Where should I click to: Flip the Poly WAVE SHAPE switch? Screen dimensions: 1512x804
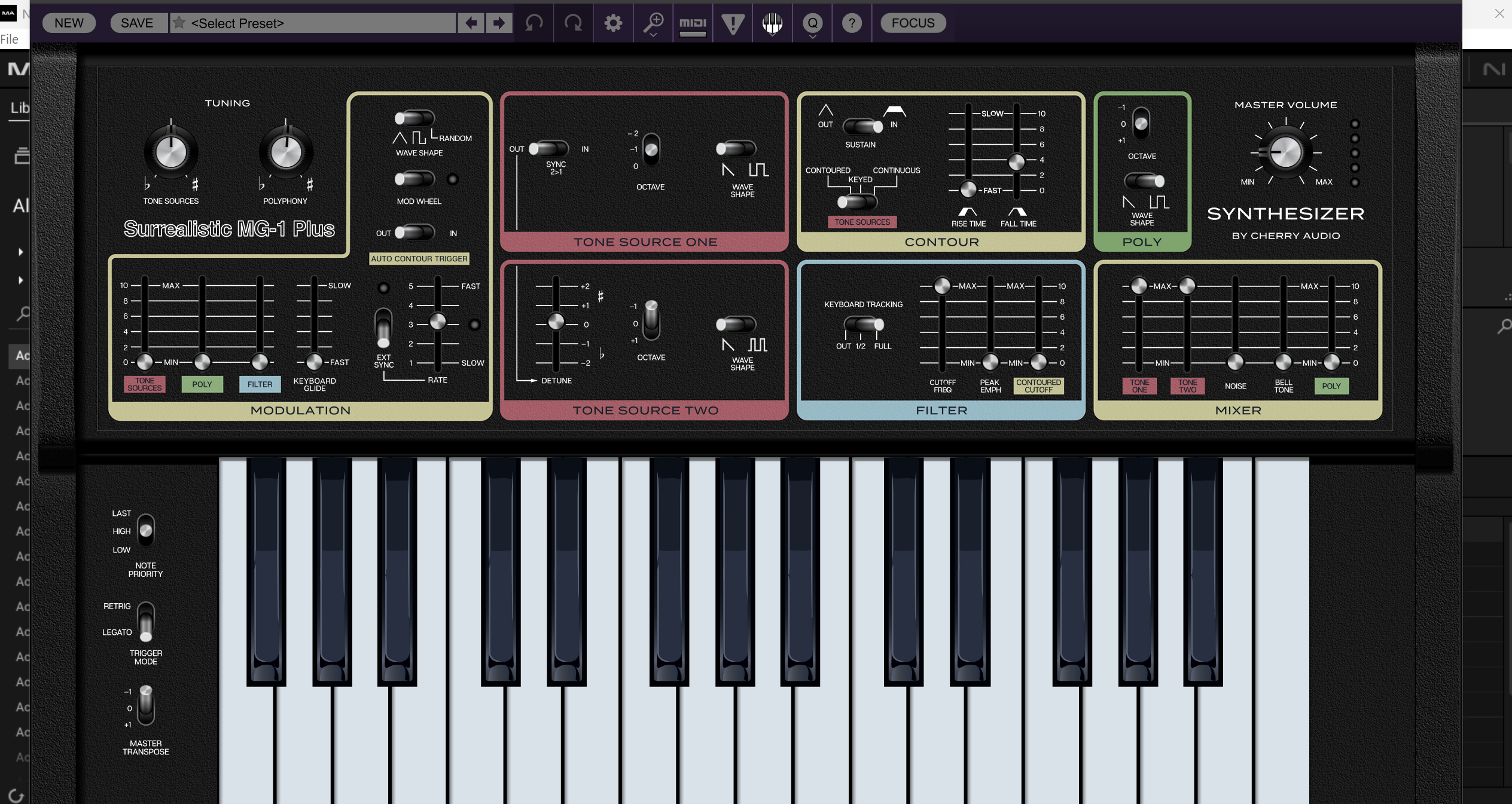click(1145, 181)
